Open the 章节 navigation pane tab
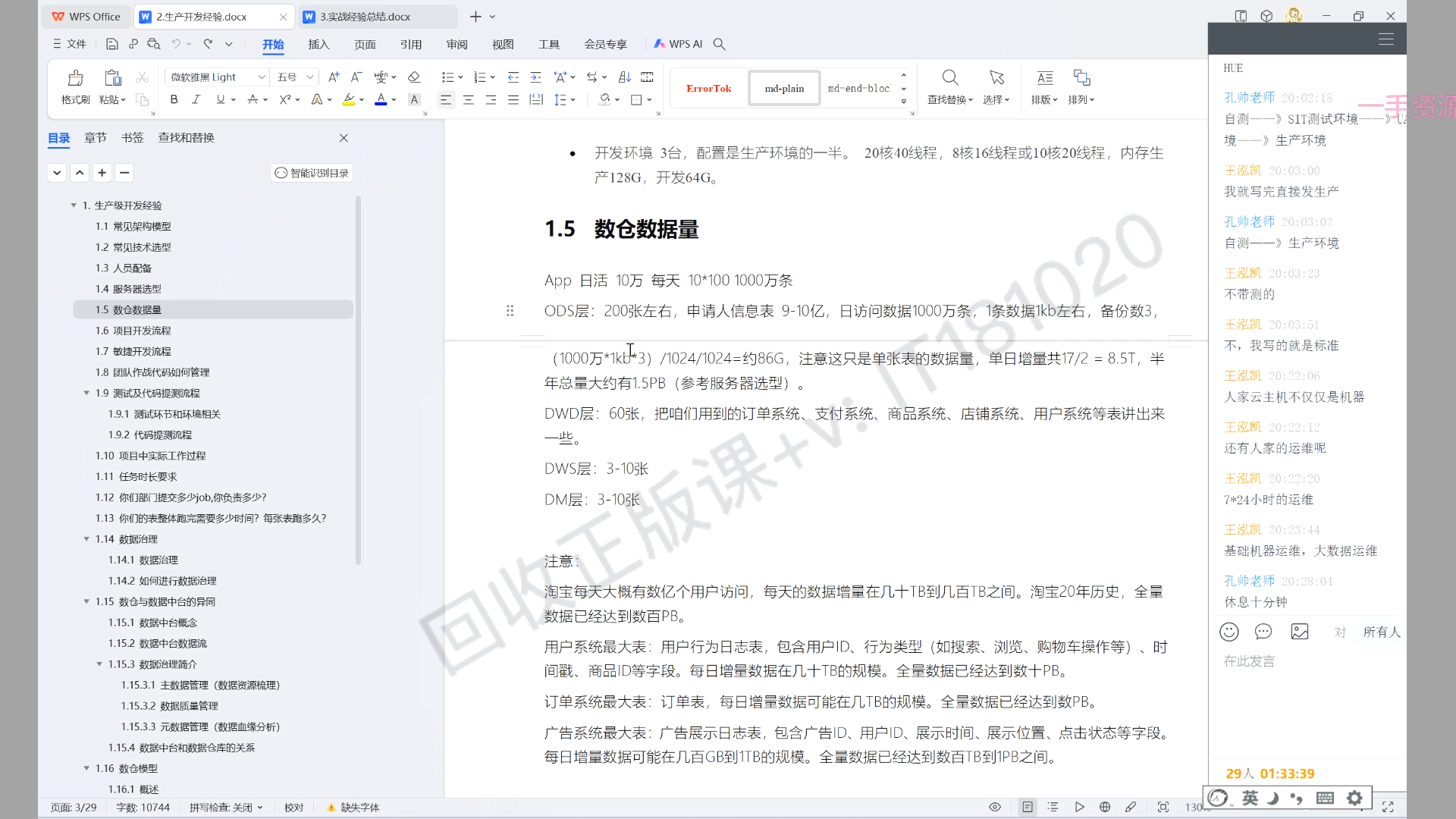The width and height of the screenshot is (1456, 819). [96, 137]
